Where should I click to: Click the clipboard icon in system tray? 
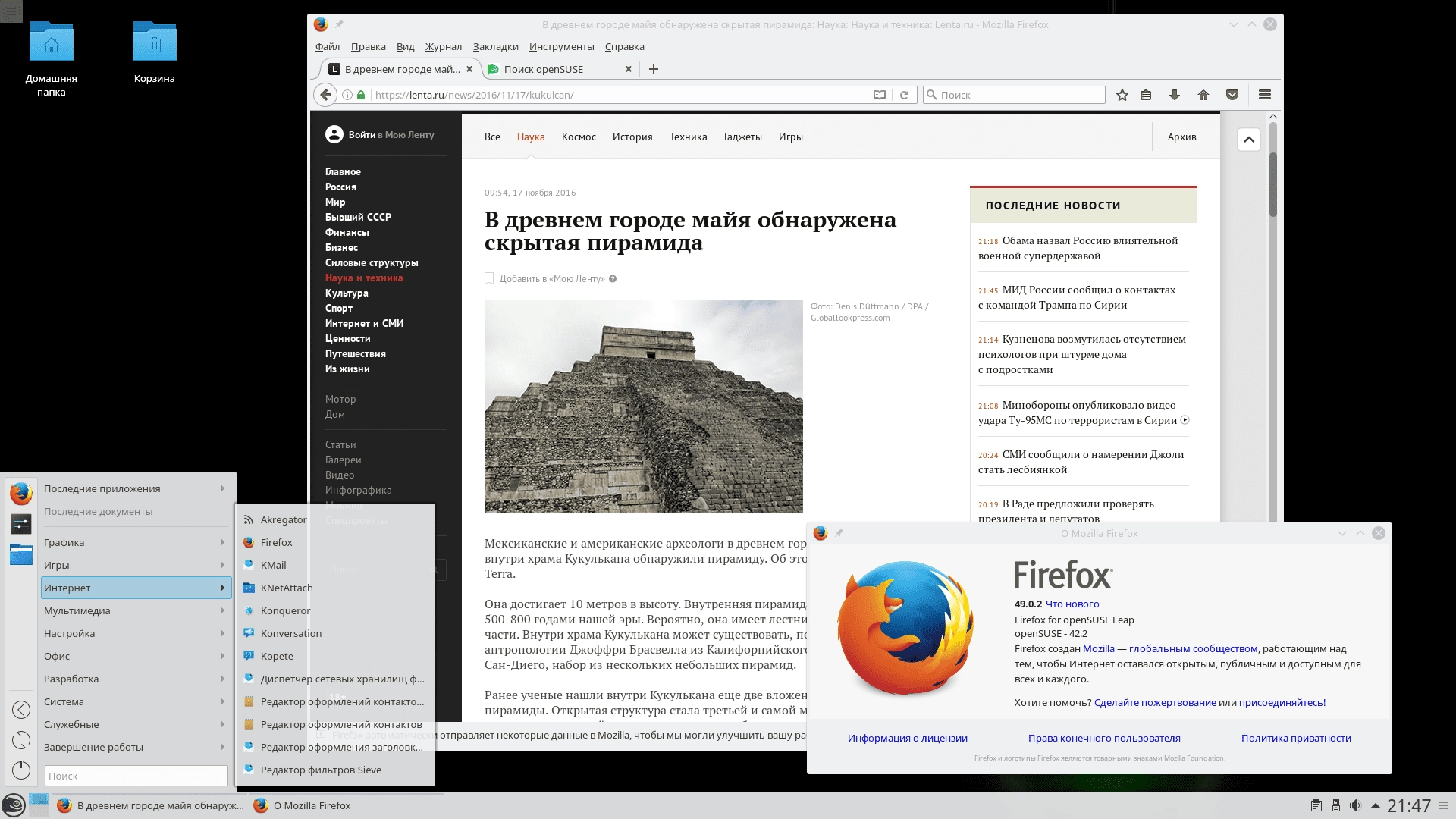(1316, 805)
